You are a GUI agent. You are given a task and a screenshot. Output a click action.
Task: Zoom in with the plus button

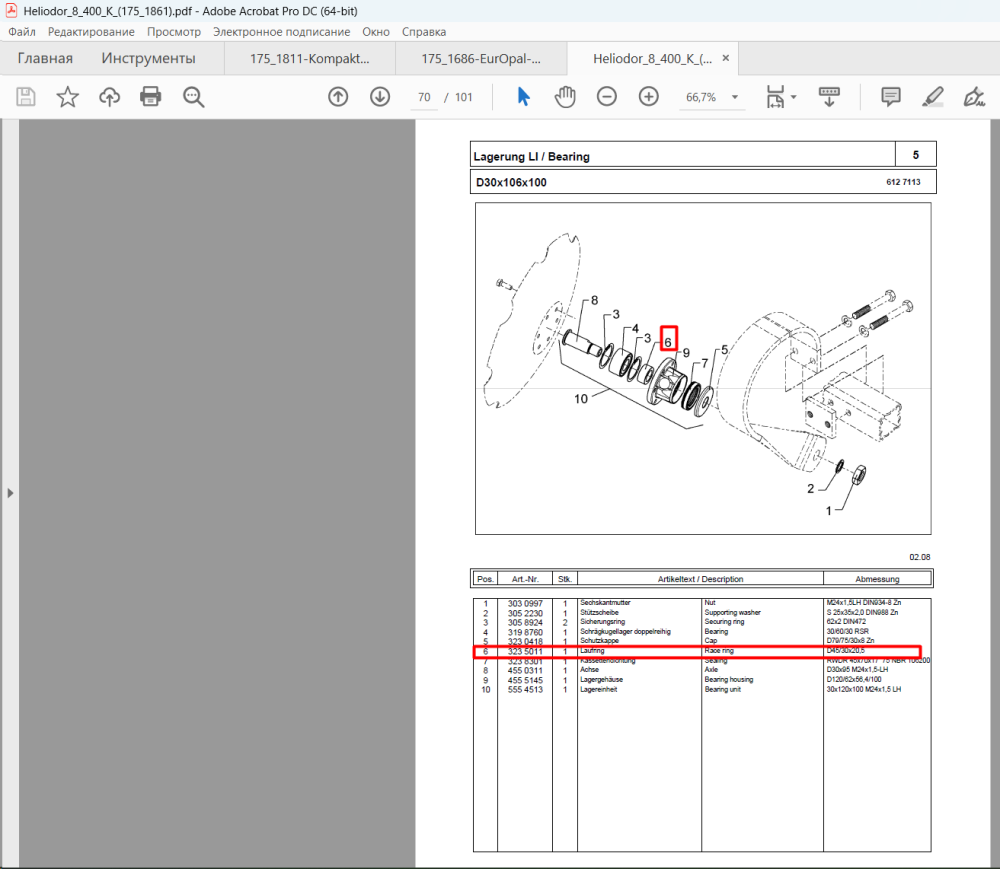pyautogui.click(x=649, y=97)
